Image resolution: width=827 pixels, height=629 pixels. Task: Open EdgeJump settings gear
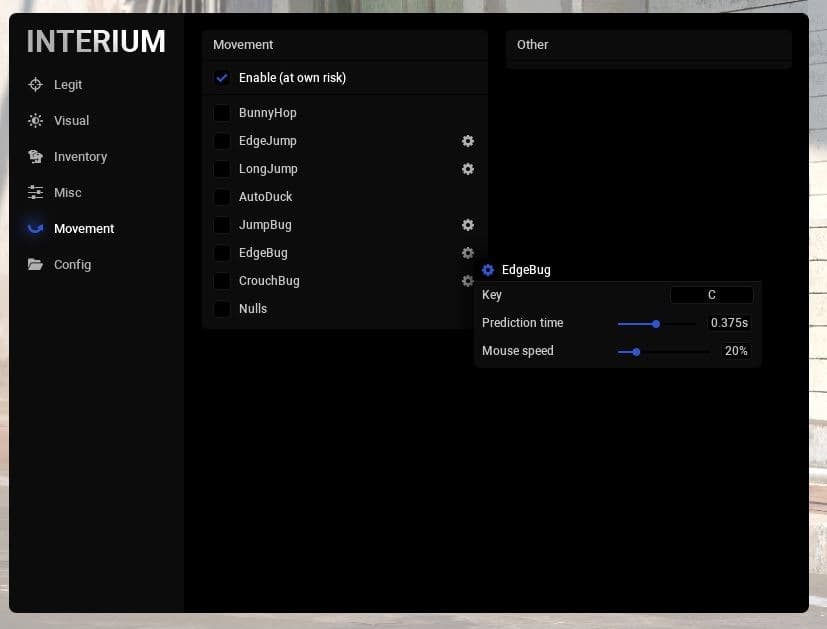467,141
